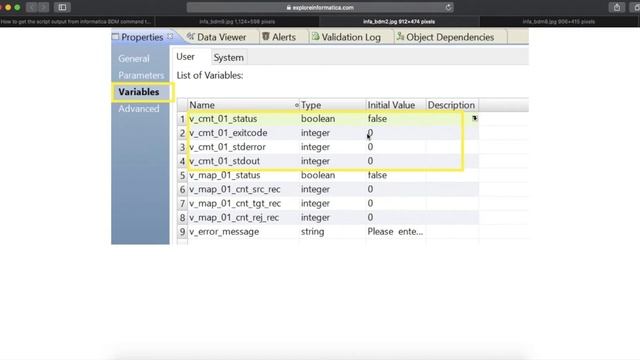Viewport: 640px width, 360px height.
Task: Go back using Safari's back arrow
Action: tap(32, 7)
